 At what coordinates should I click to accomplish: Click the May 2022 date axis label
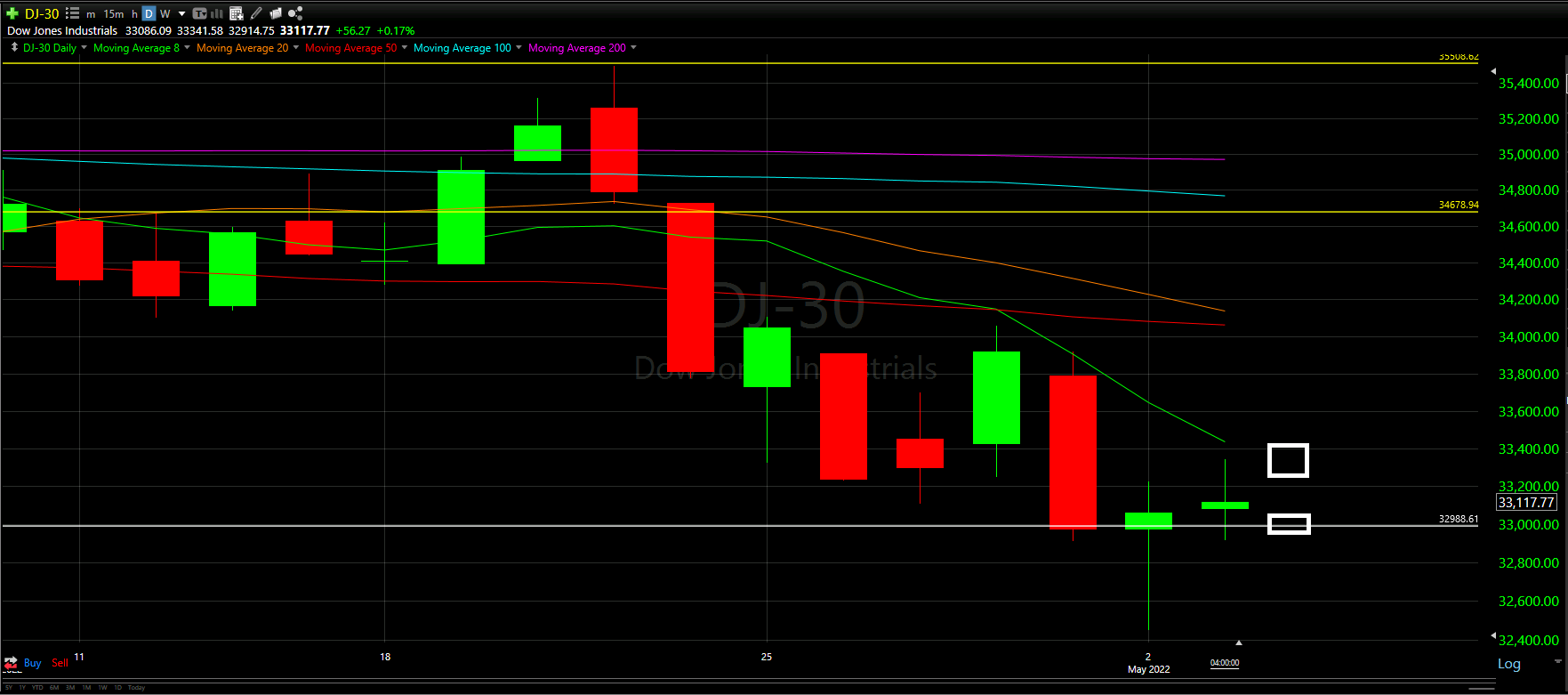tap(1148, 669)
